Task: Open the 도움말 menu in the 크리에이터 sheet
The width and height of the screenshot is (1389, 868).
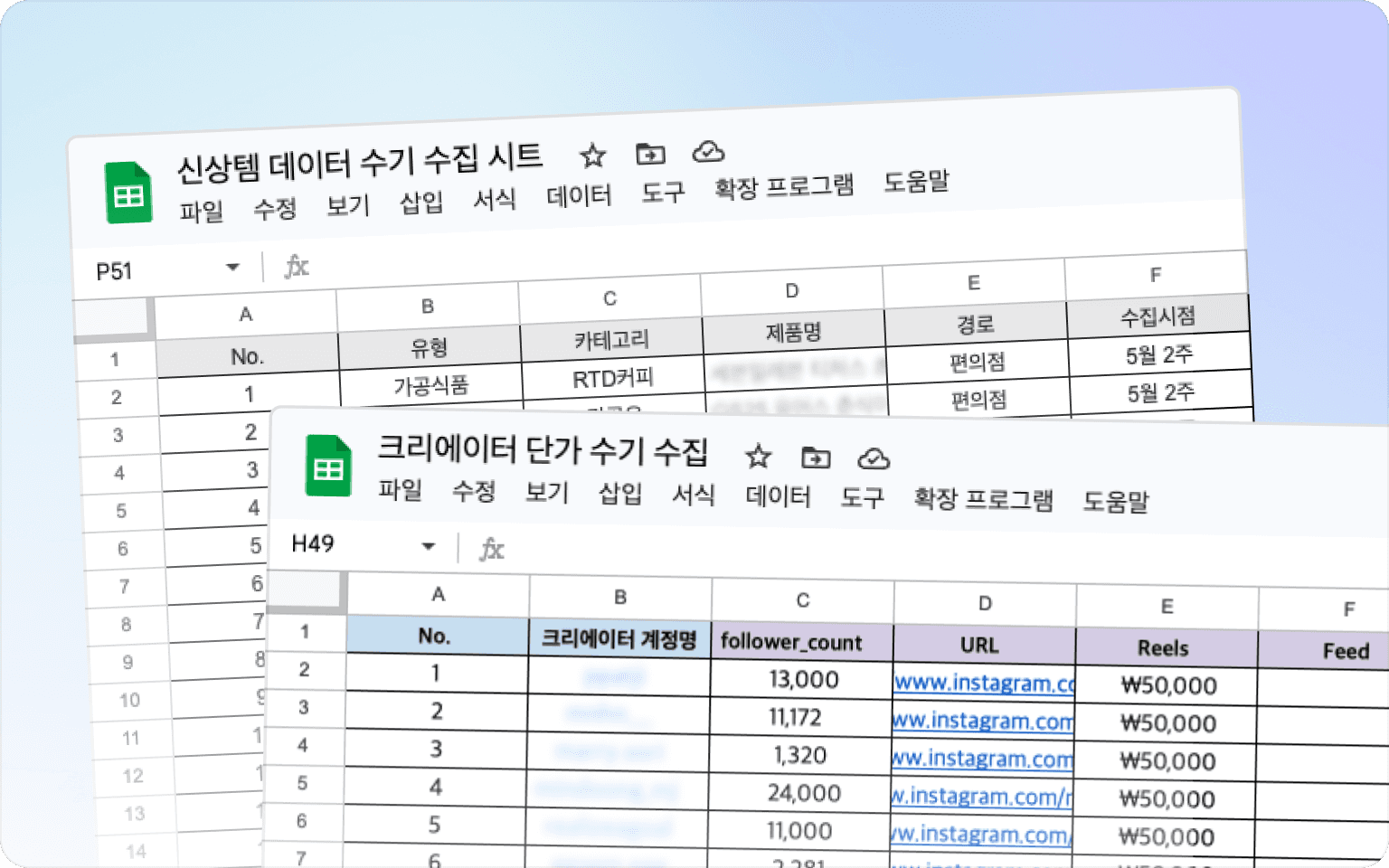Action: pyautogui.click(x=1116, y=501)
